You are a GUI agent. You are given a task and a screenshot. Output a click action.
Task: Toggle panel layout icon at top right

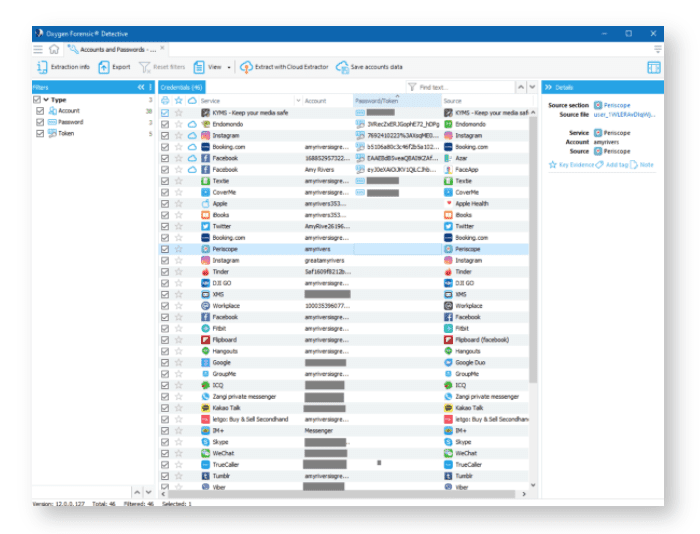click(x=654, y=67)
